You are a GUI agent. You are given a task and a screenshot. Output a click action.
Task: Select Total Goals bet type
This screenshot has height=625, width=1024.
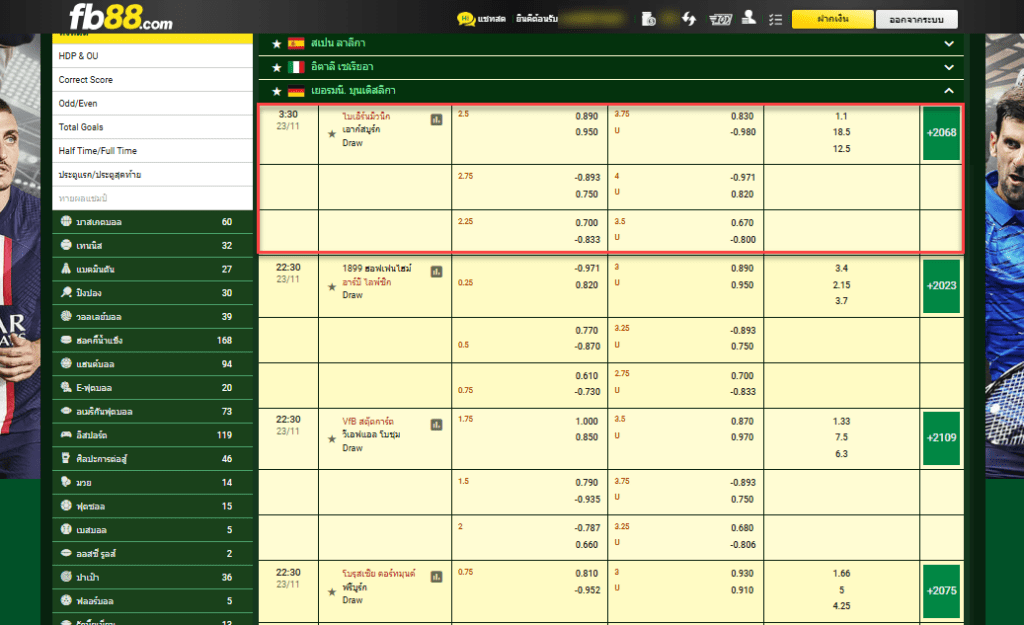tap(152, 127)
